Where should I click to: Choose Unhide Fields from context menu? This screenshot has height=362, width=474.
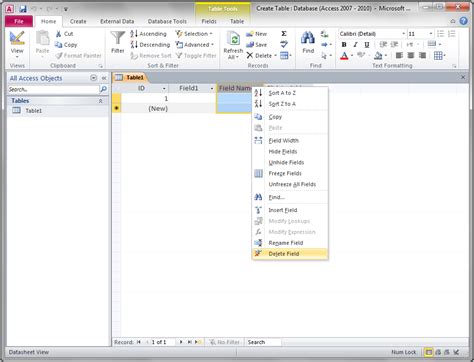(290, 162)
